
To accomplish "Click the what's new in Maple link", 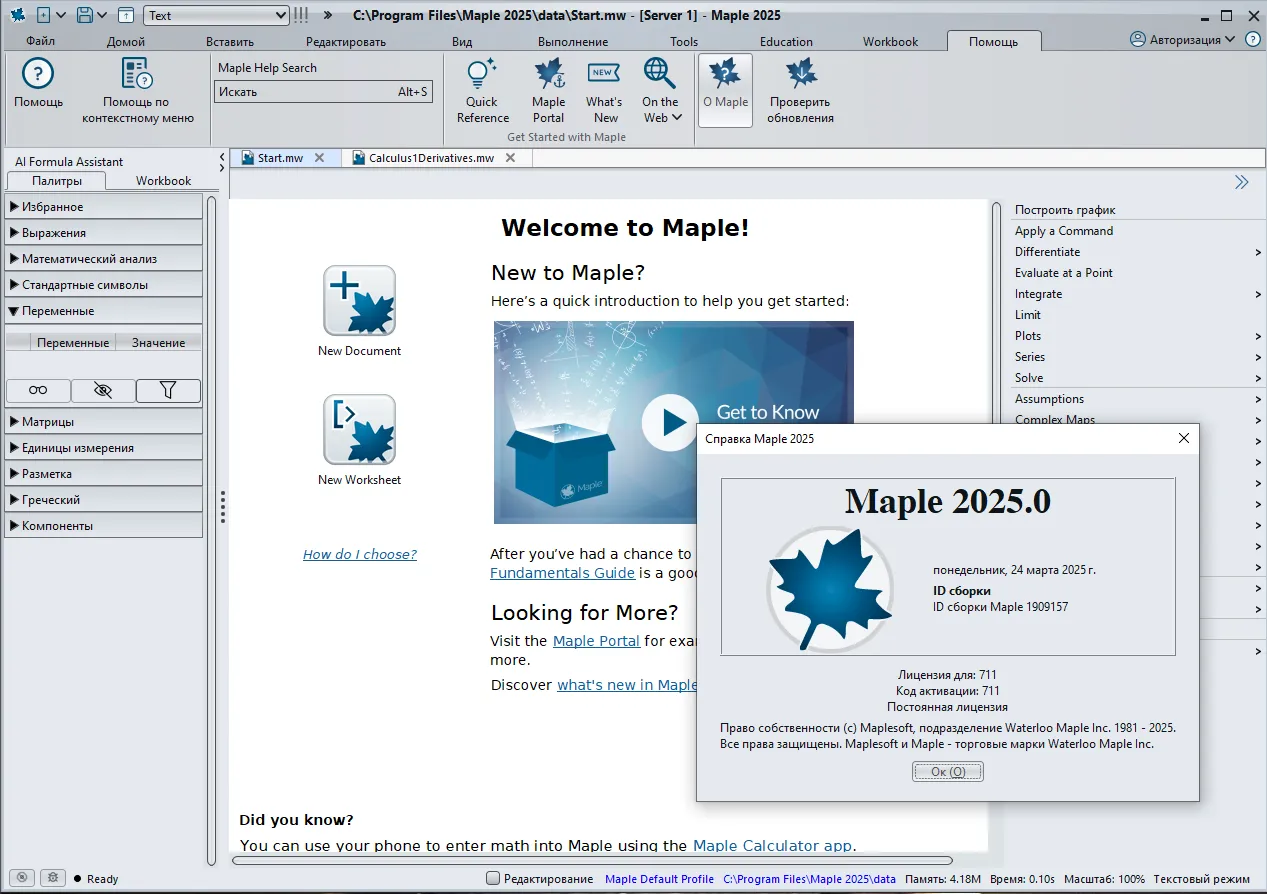I will (627, 685).
